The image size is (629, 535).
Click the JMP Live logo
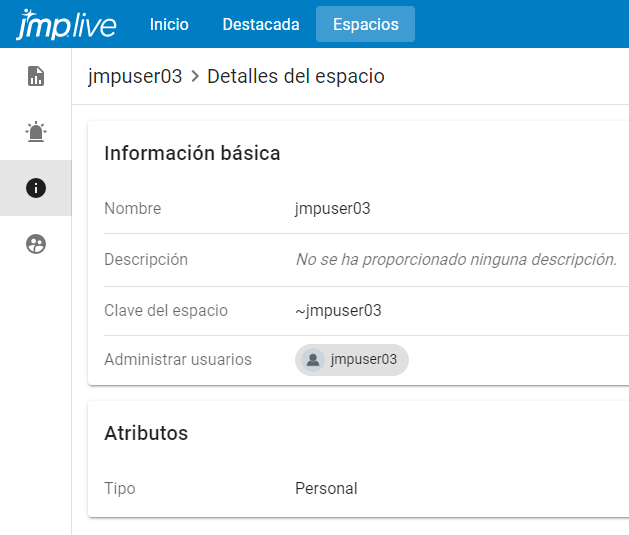pos(66,24)
